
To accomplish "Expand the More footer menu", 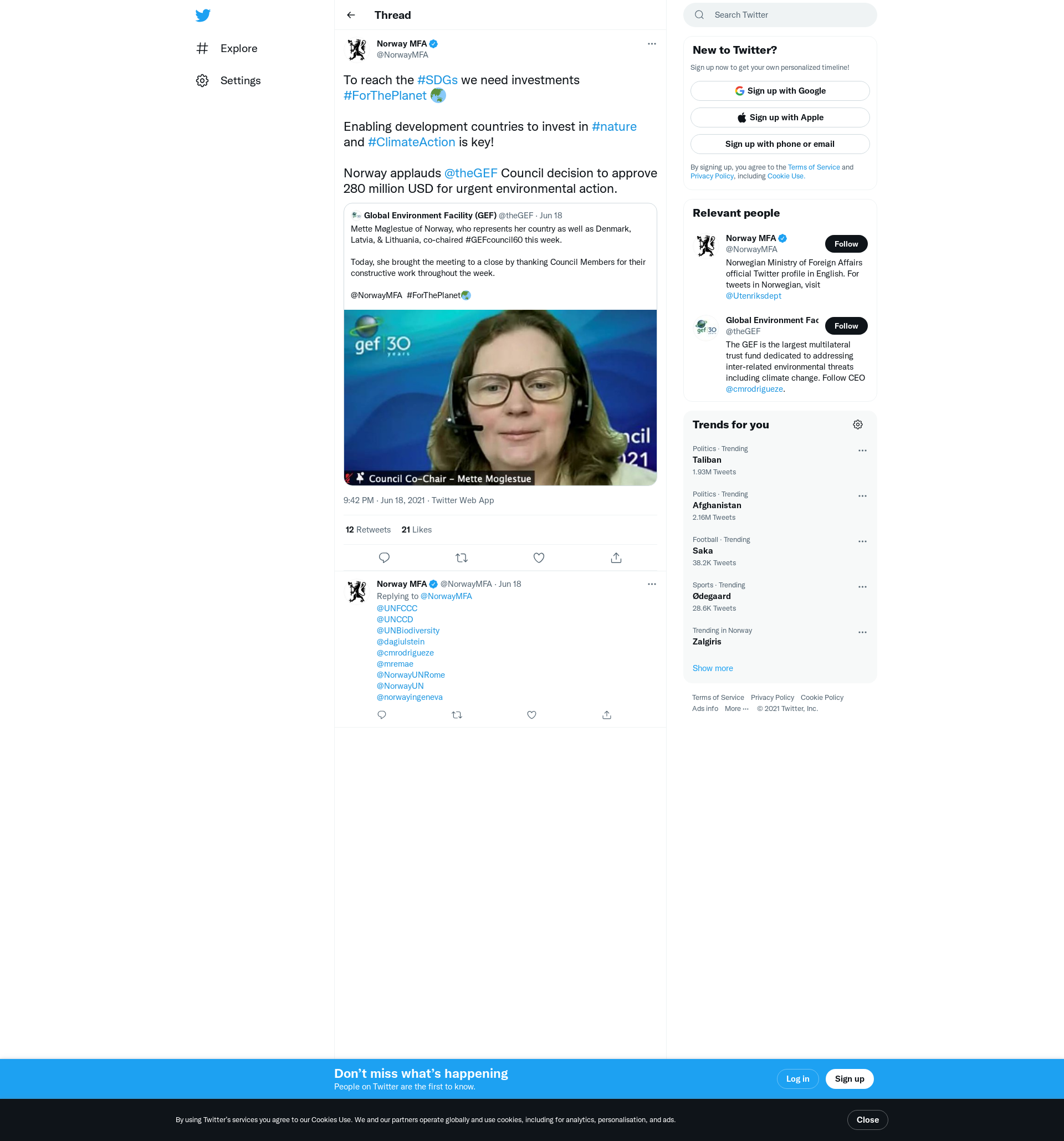I will (736, 709).
